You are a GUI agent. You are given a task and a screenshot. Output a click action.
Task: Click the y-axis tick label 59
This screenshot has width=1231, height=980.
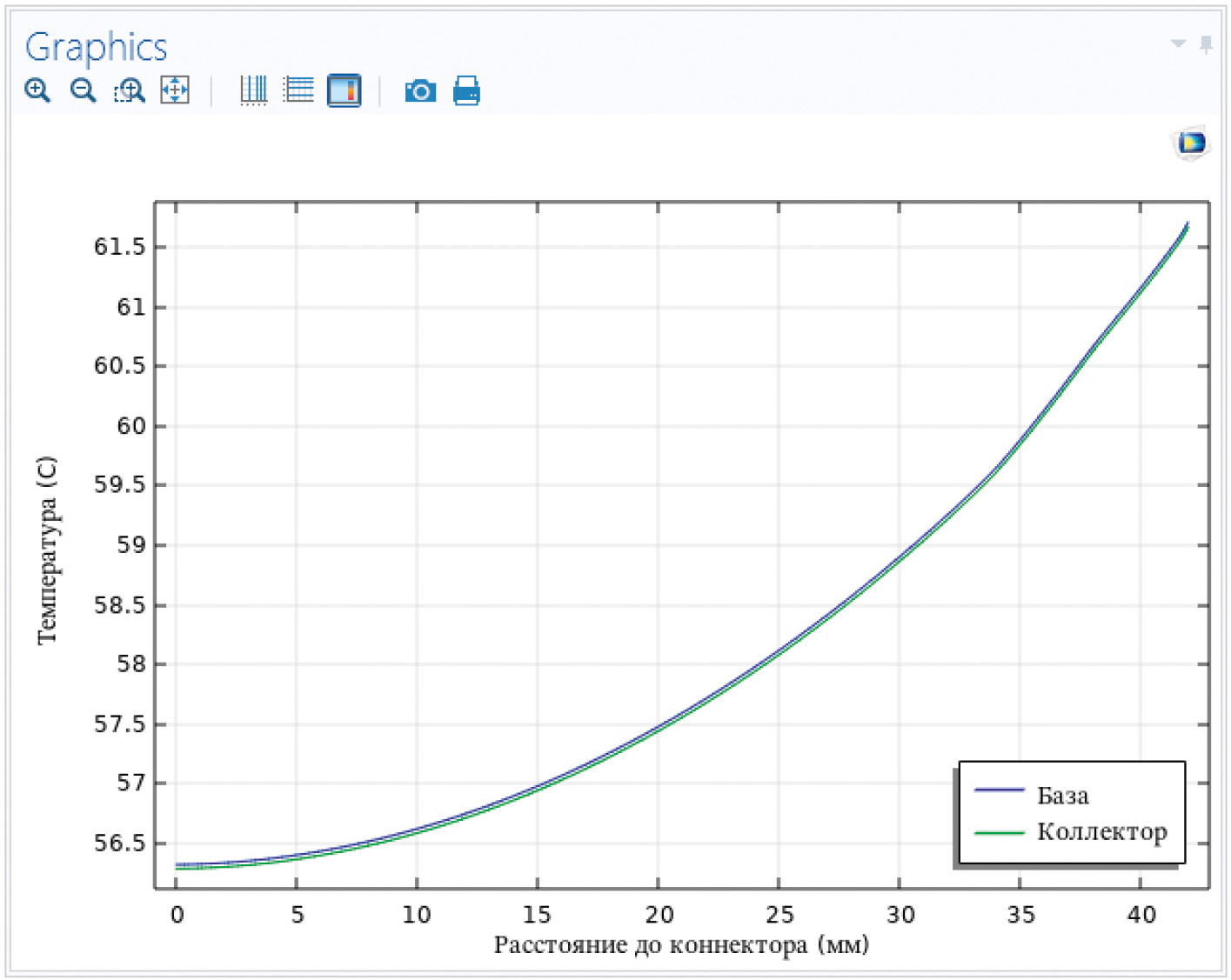[x=131, y=545]
